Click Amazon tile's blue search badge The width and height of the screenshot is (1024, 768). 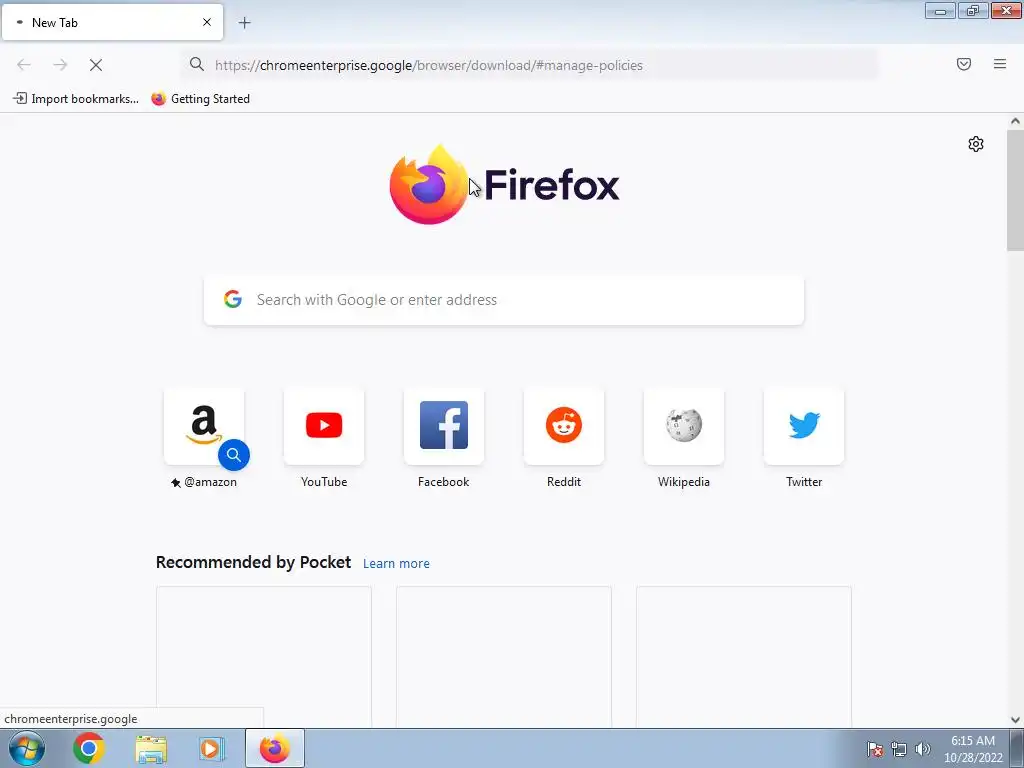pyautogui.click(x=234, y=455)
